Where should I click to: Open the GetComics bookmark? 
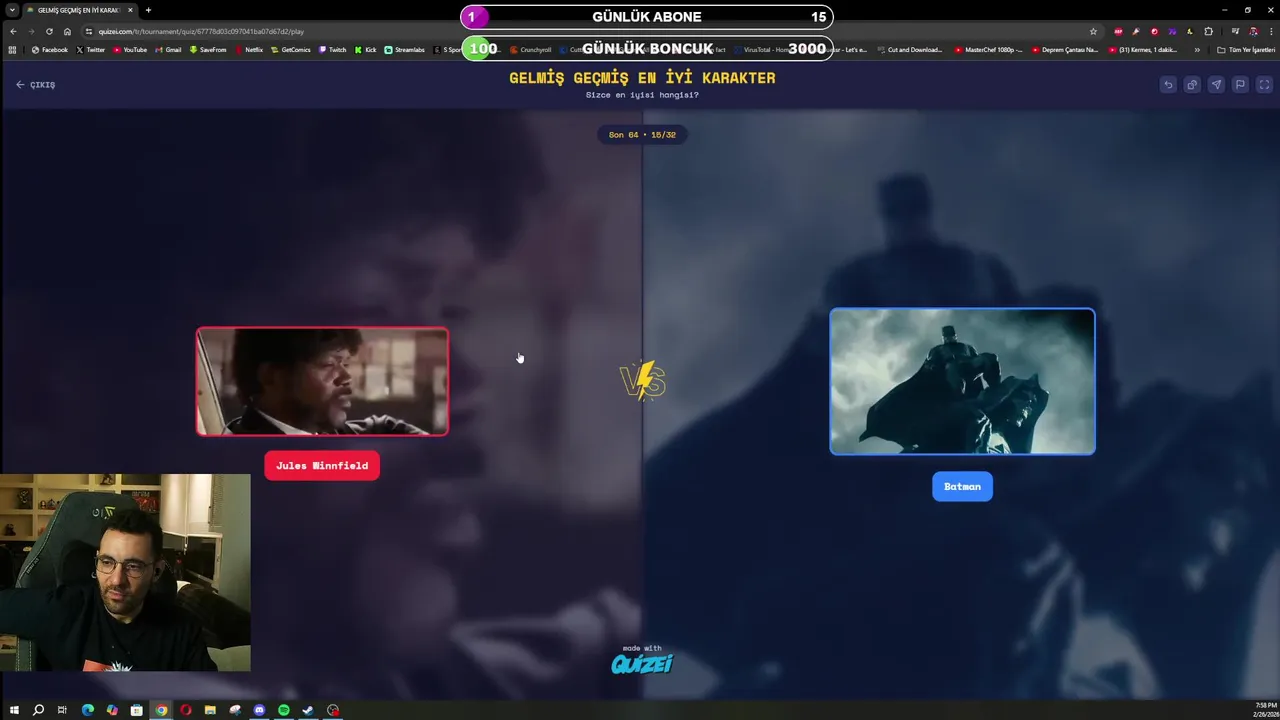[x=291, y=49]
